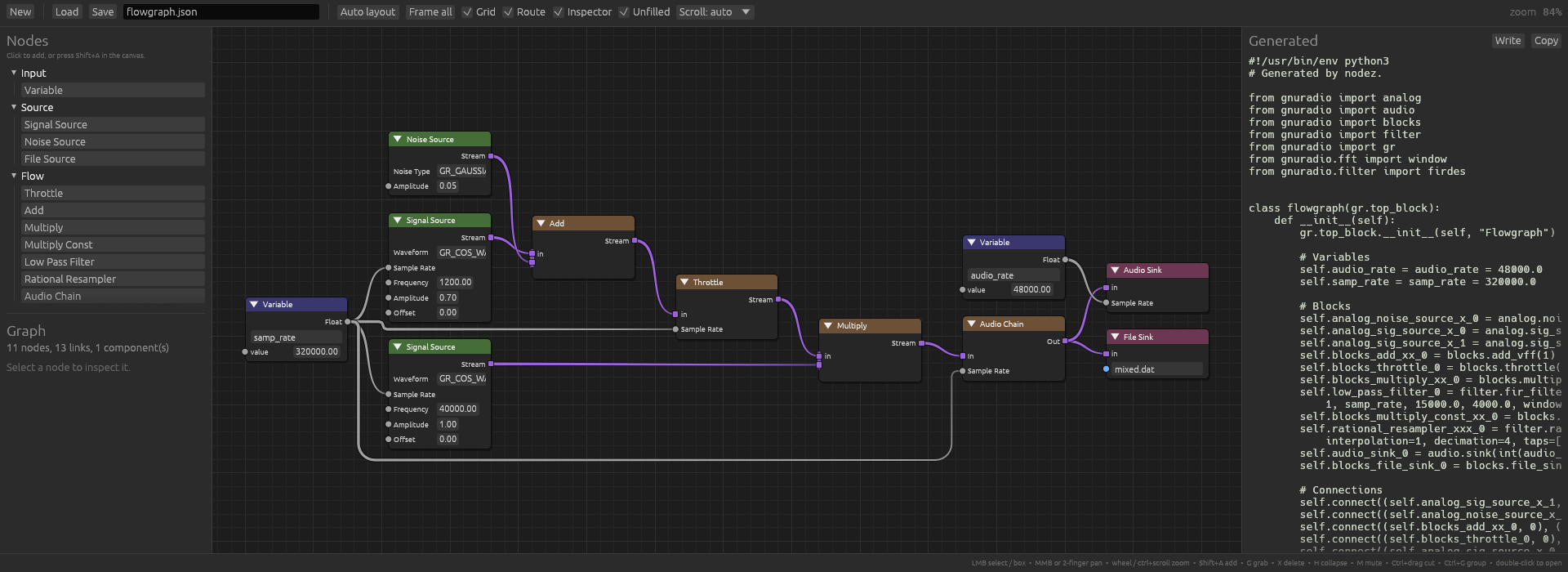
Task: Click the Write button in Generated panel
Action: coord(1508,41)
